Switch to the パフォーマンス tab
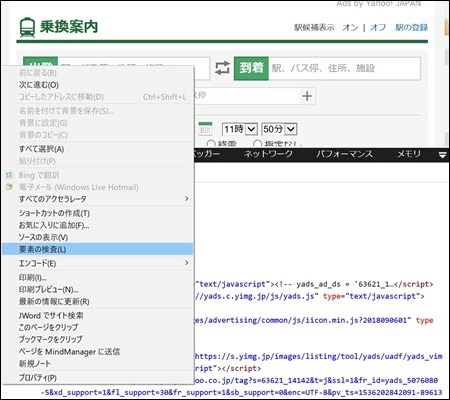450x400 pixels. (x=345, y=154)
